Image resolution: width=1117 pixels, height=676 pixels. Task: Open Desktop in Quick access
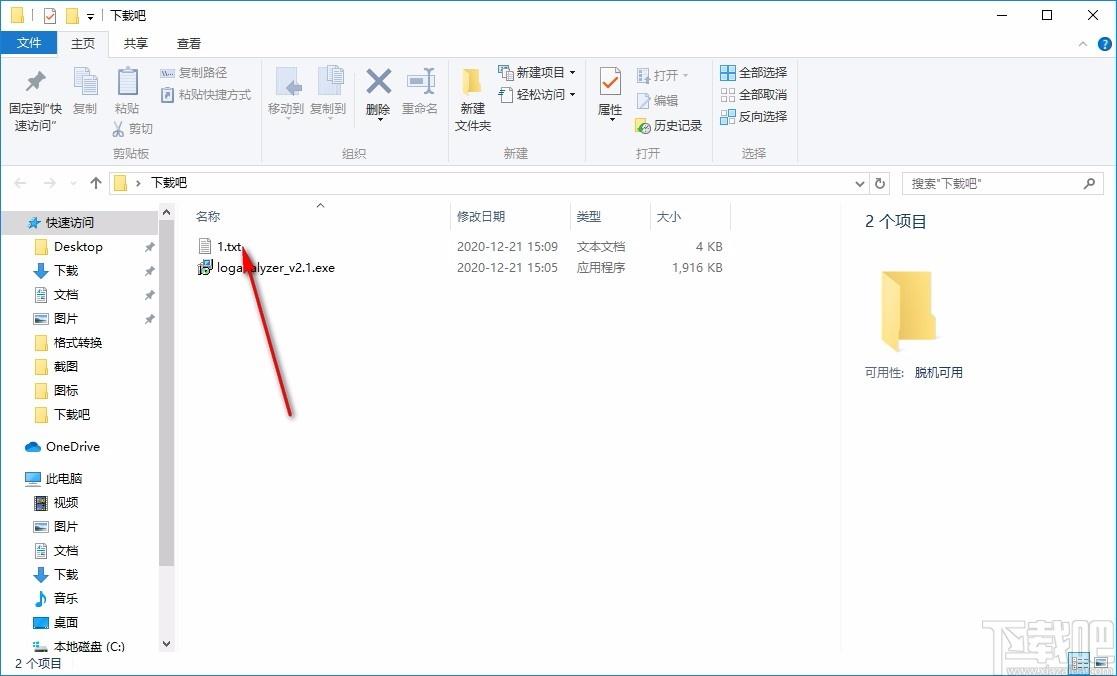(x=78, y=246)
